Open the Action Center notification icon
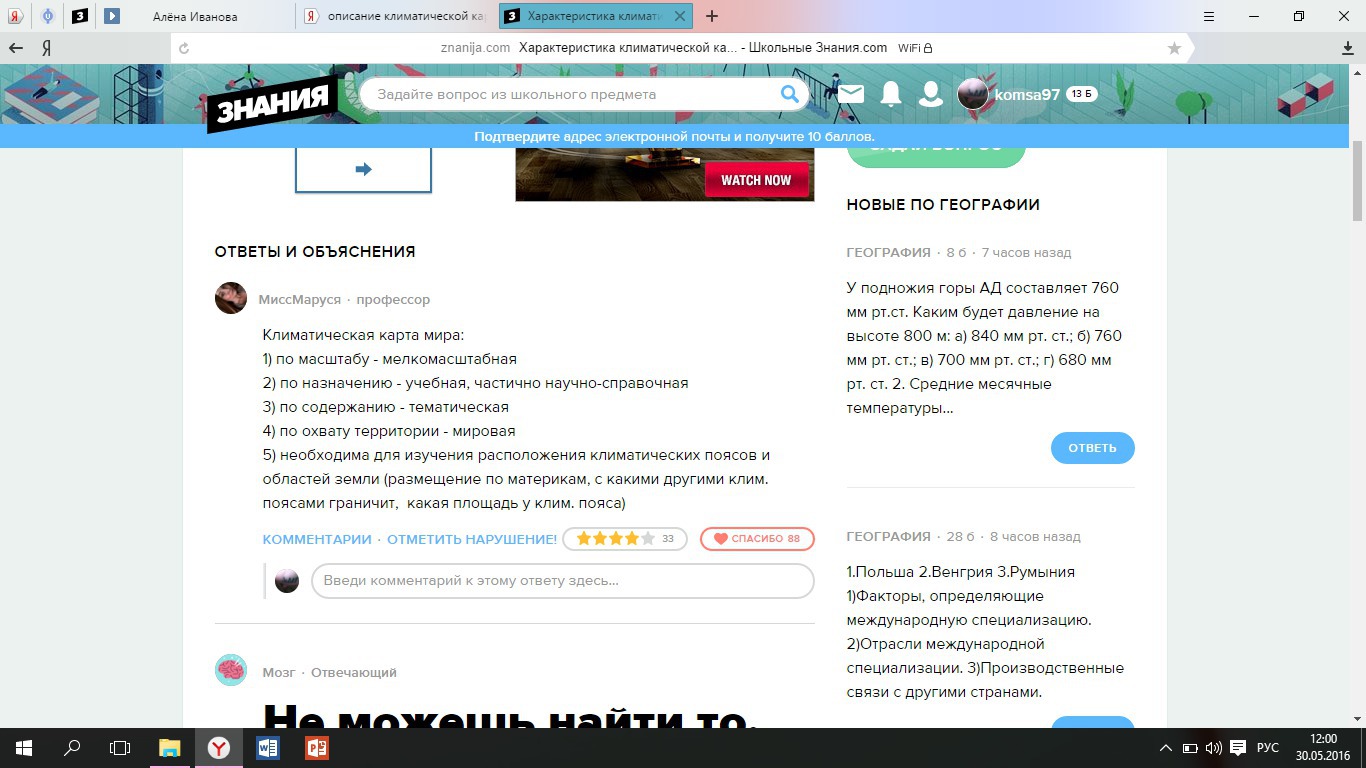The image size is (1366, 768). point(1238,748)
